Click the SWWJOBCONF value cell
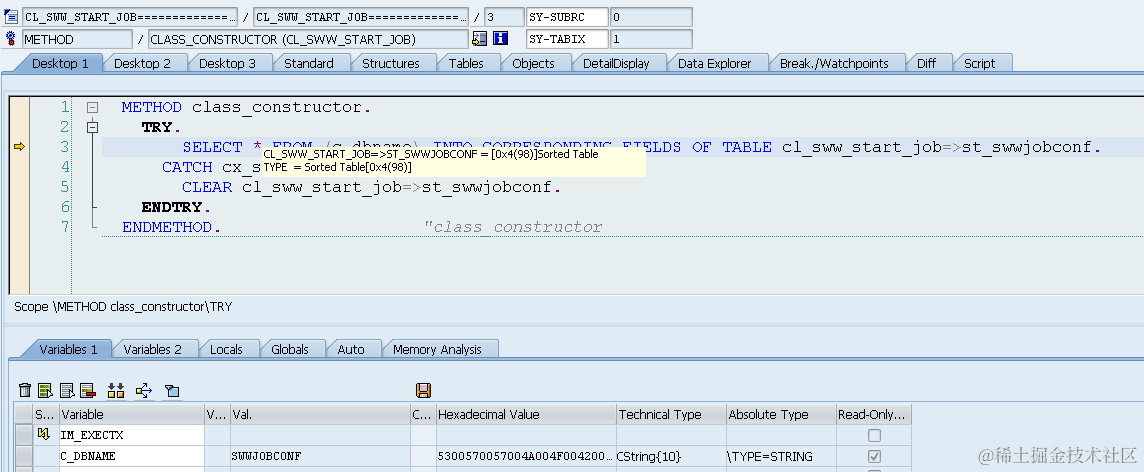The image size is (1144, 472). click(x=320, y=457)
